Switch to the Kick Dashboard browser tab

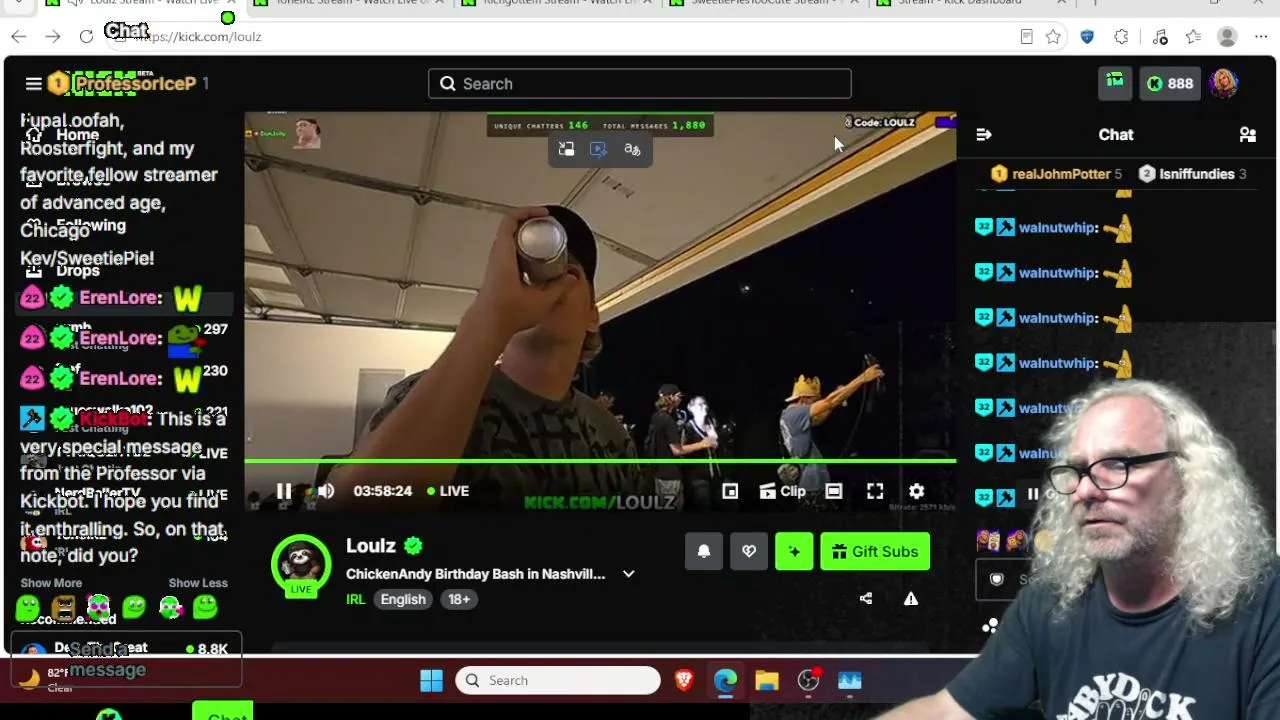pyautogui.click(x=972, y=3)
